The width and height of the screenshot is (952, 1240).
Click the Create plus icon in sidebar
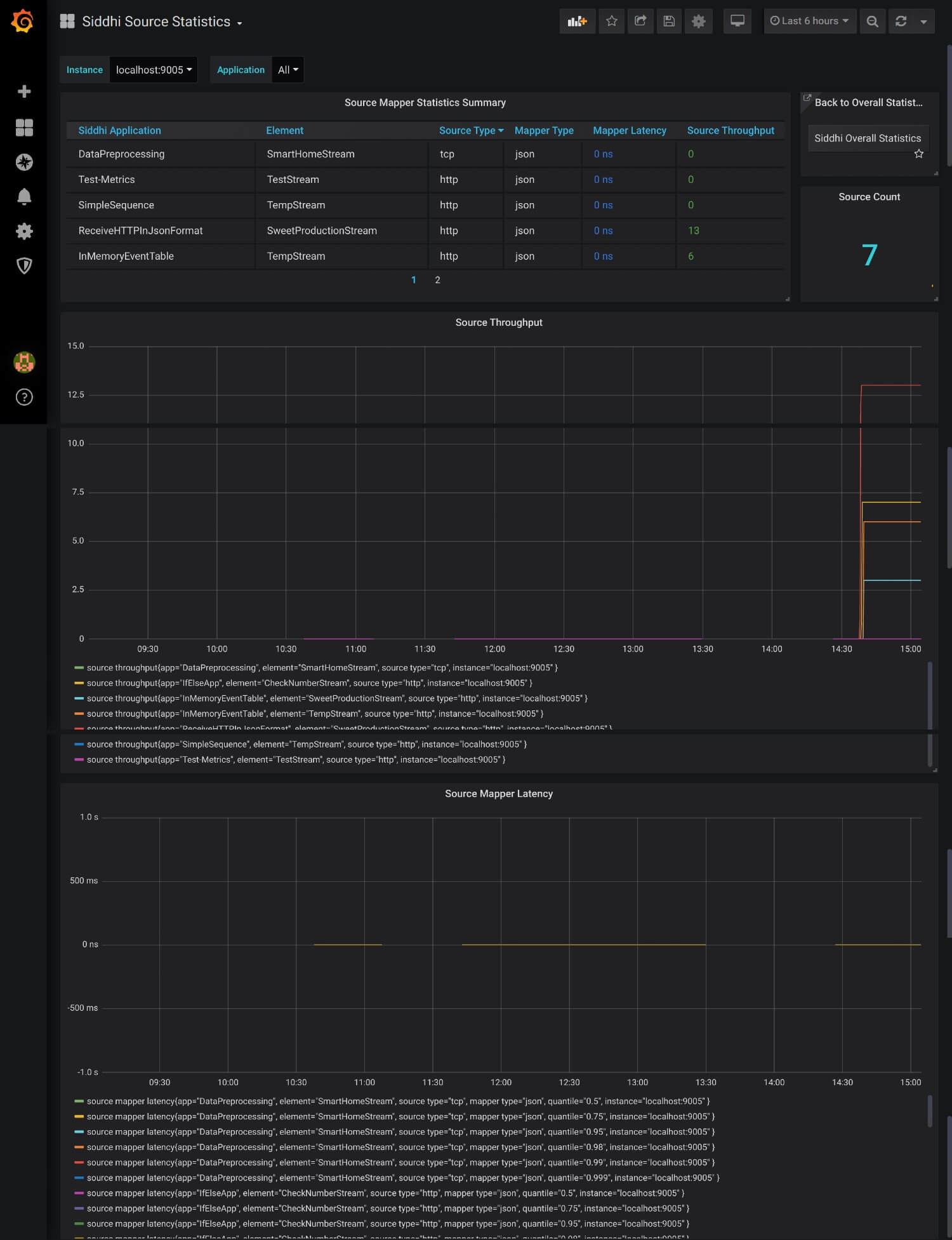[24, 91]
